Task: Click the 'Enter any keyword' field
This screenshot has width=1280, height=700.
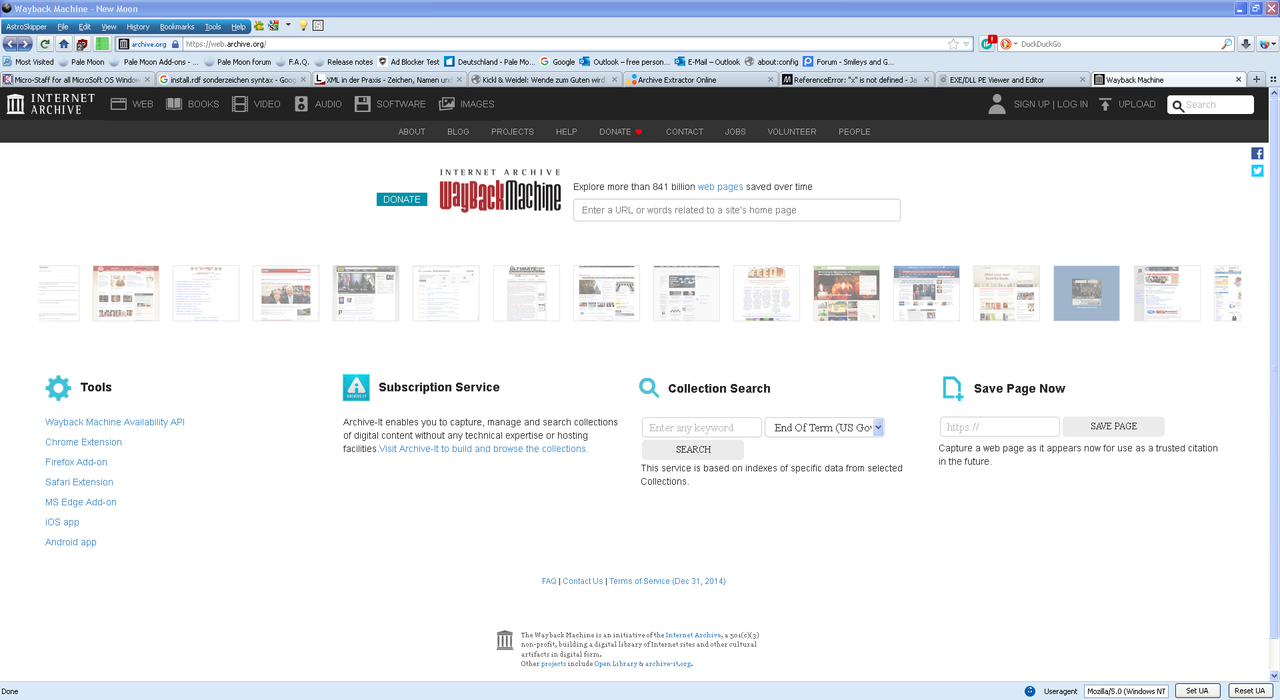Action: pyautogui.click(x=702, y=427)
